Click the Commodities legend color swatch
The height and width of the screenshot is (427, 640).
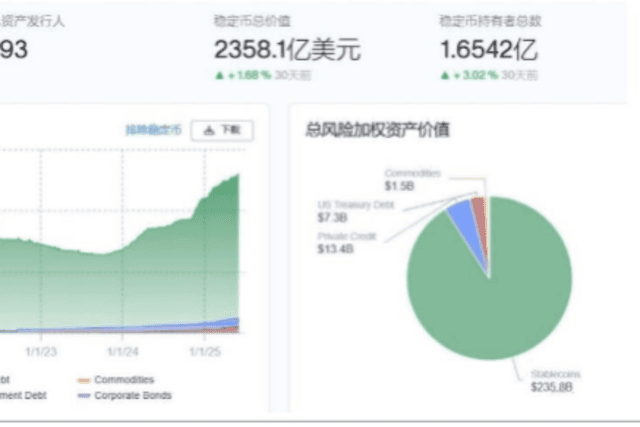click(x=84, y=380)
